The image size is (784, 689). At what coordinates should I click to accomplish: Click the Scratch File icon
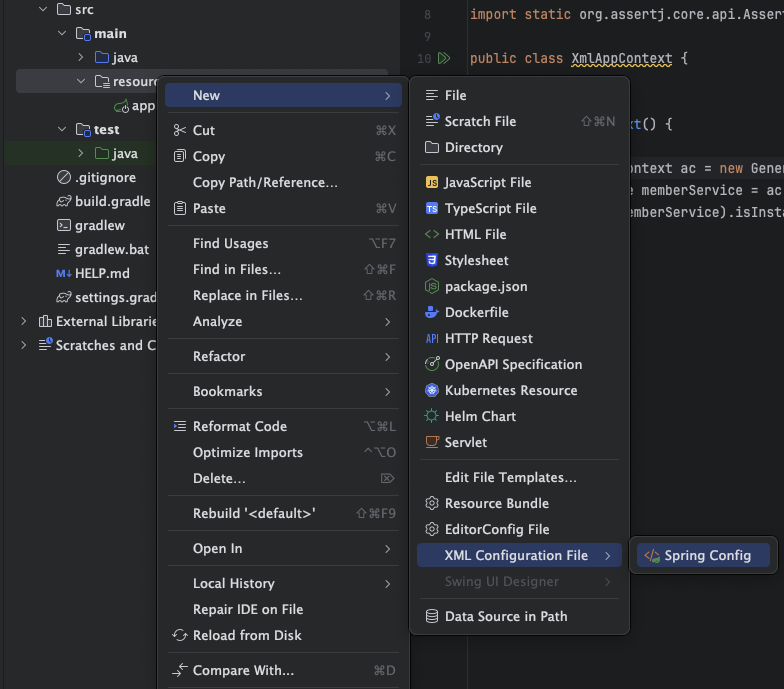[x=432, y=121]
